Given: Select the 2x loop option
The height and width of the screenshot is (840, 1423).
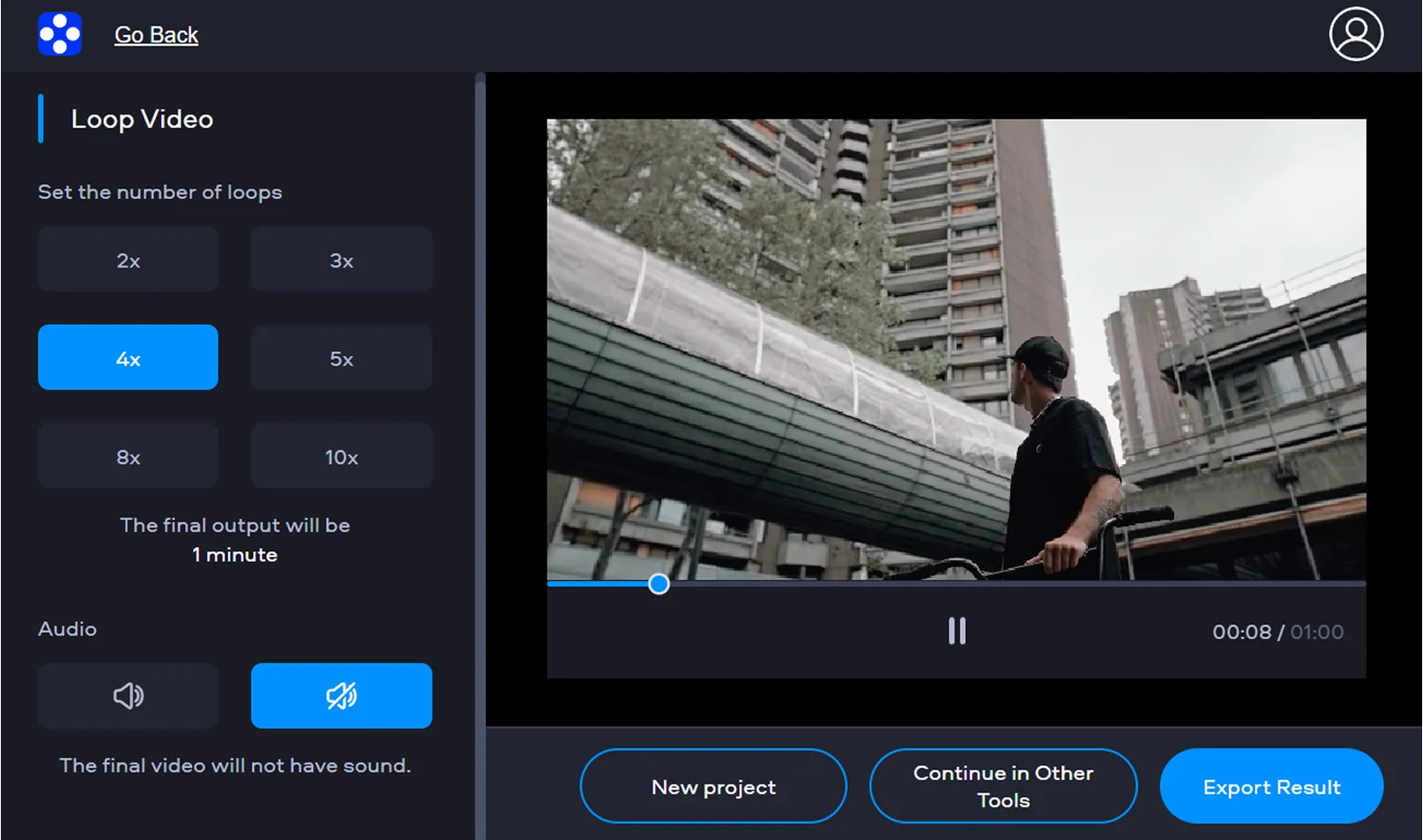Looking at the screenshot, I should (x=128, y=260).
